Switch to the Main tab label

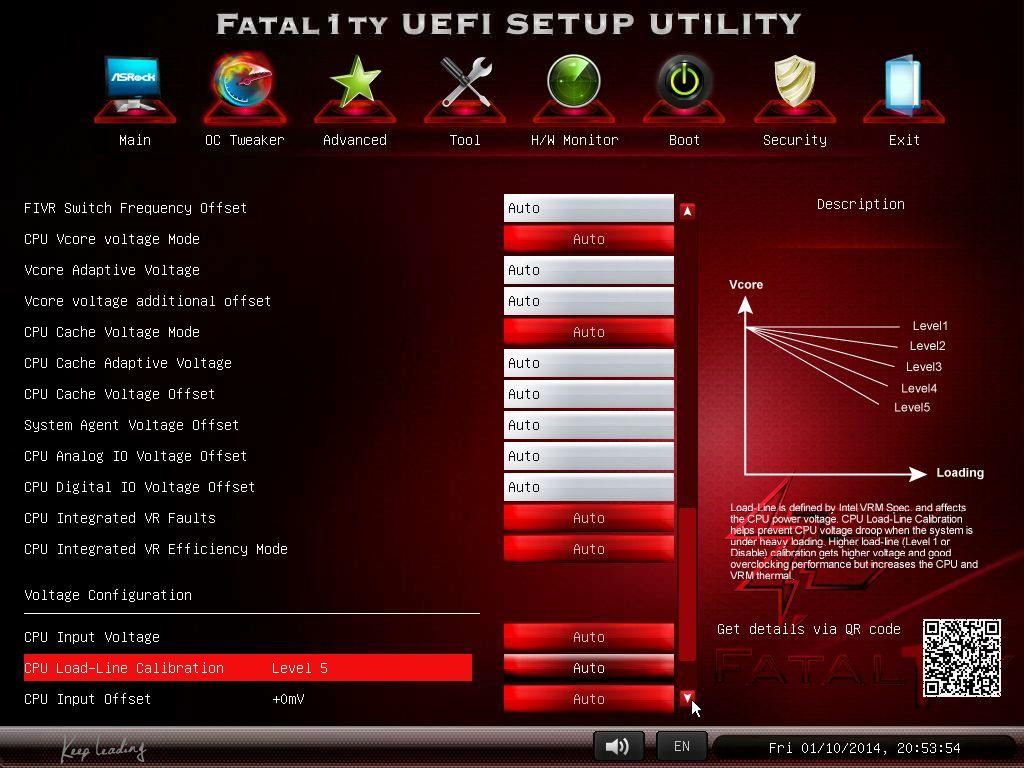click(135, 140)
